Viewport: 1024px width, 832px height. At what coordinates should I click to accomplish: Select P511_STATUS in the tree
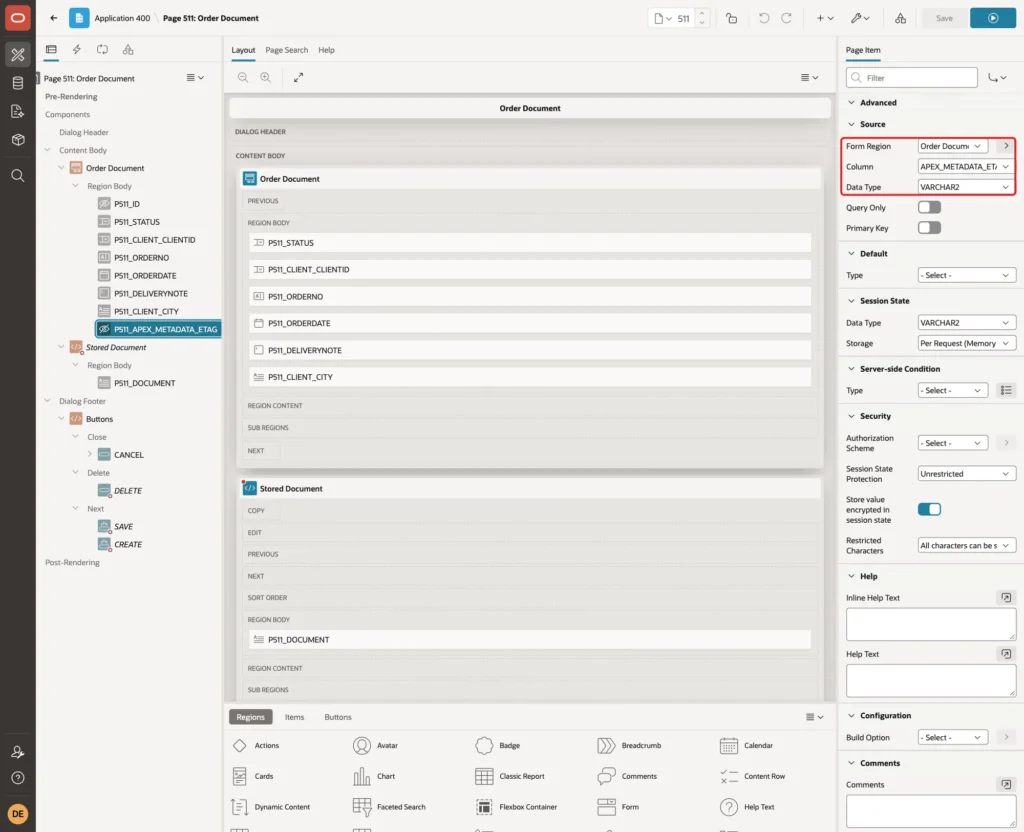(136, 222)
